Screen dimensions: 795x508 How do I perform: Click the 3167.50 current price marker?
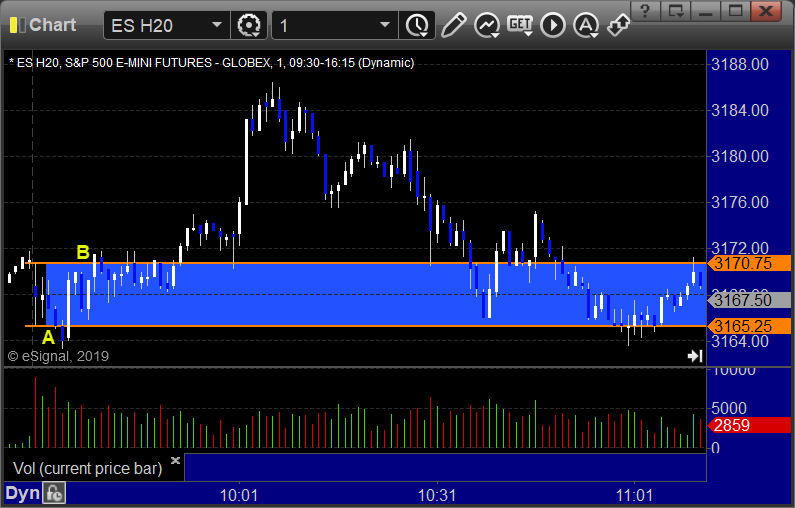[749, 300]
